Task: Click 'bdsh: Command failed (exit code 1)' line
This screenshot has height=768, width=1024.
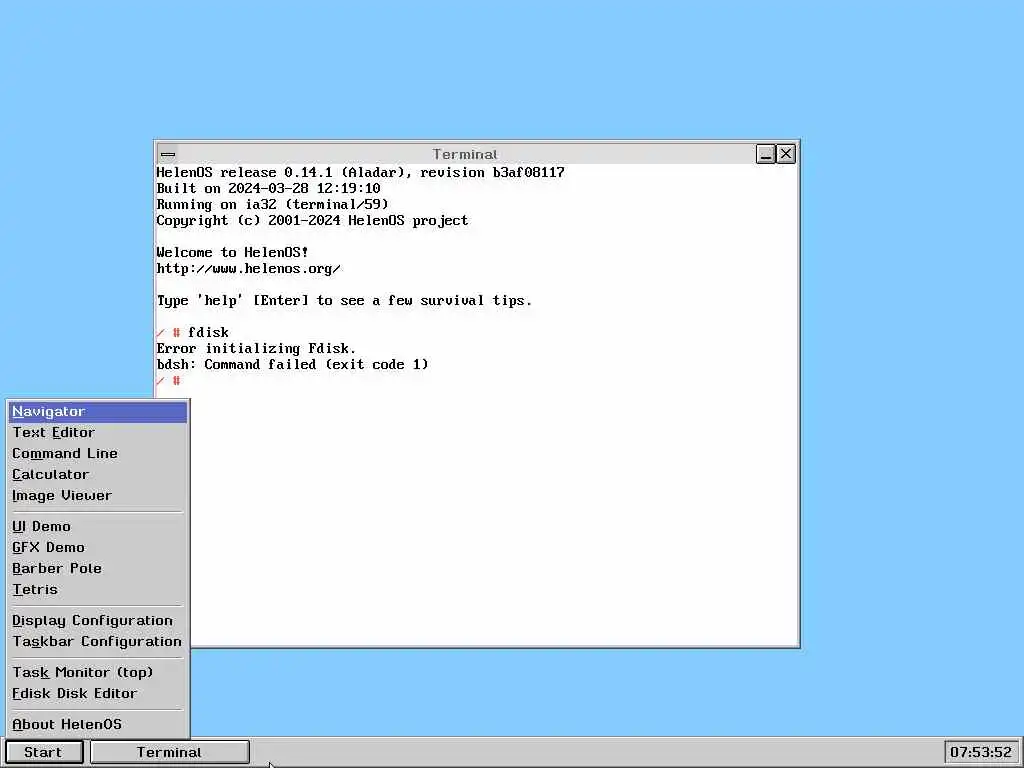Action: tap(293, 364)
